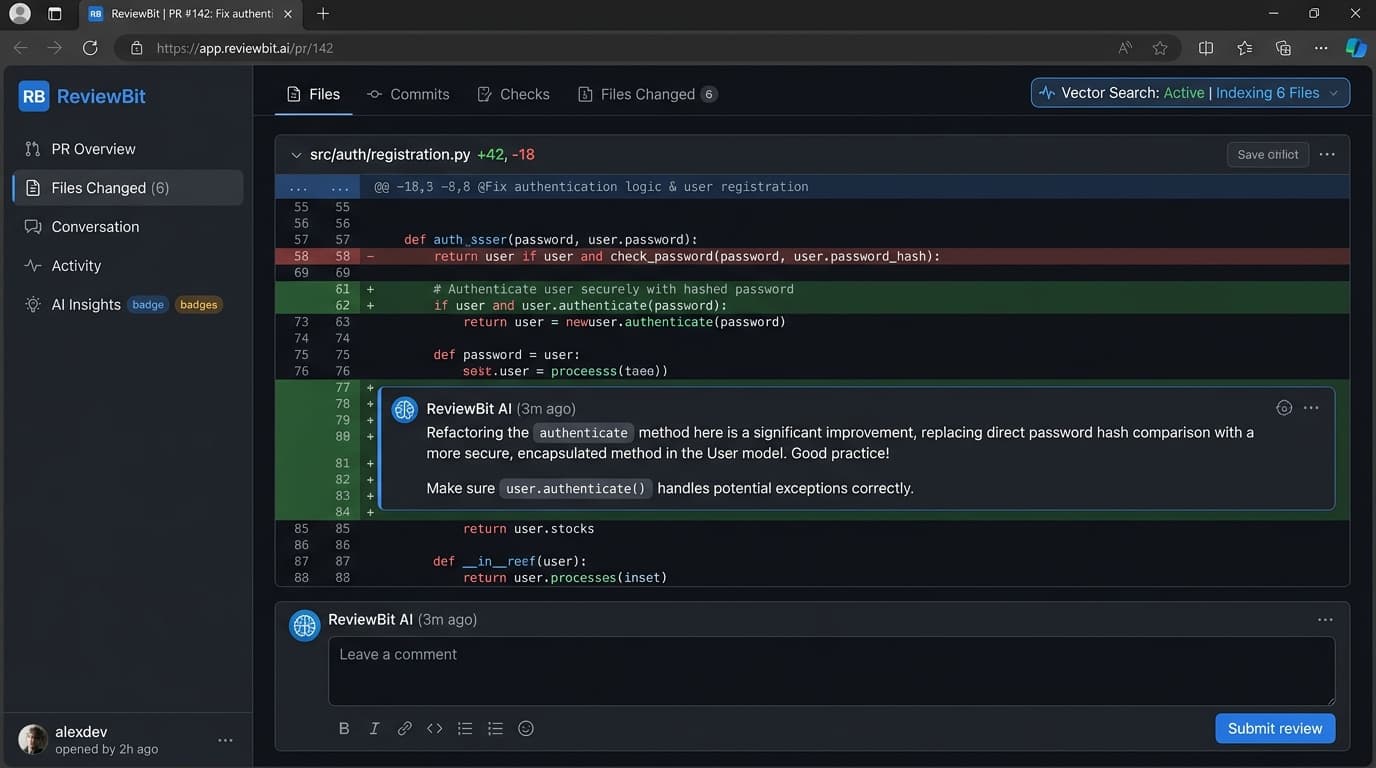
Task: Insert code block with angle-brackets icon
Action: (x=434, y=728)
